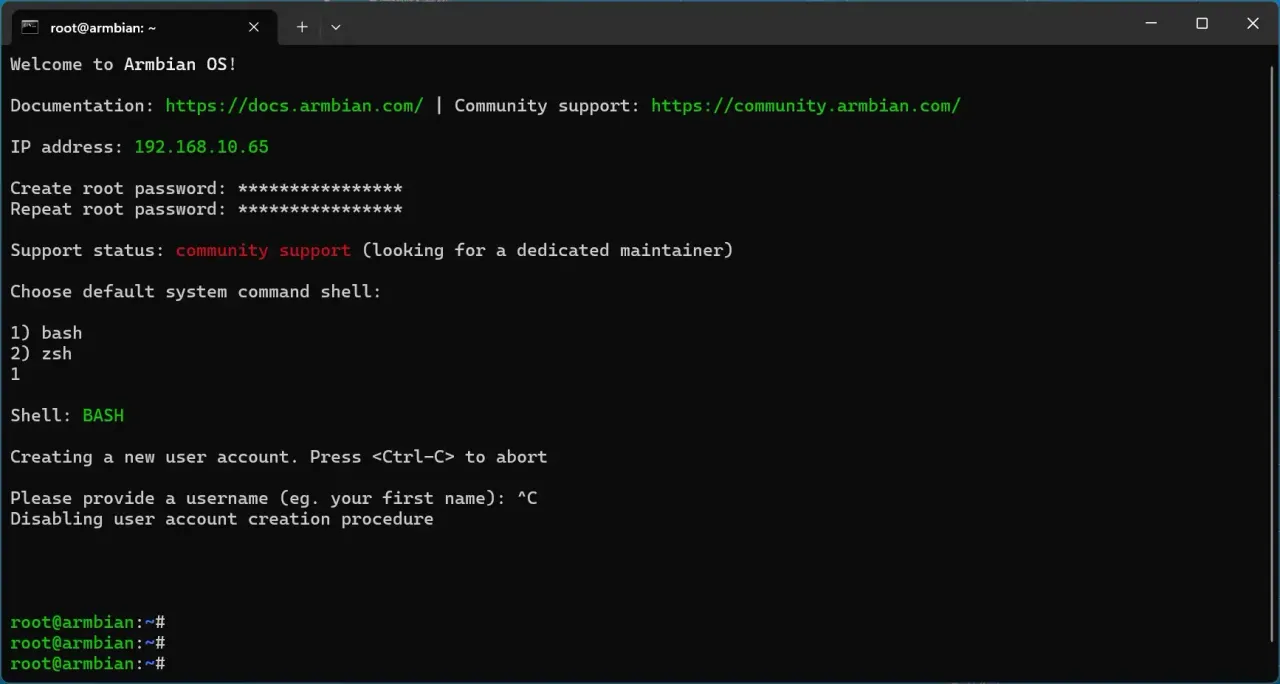
Task: Maximize the terminal window
Action: [x=1202, y=23]
